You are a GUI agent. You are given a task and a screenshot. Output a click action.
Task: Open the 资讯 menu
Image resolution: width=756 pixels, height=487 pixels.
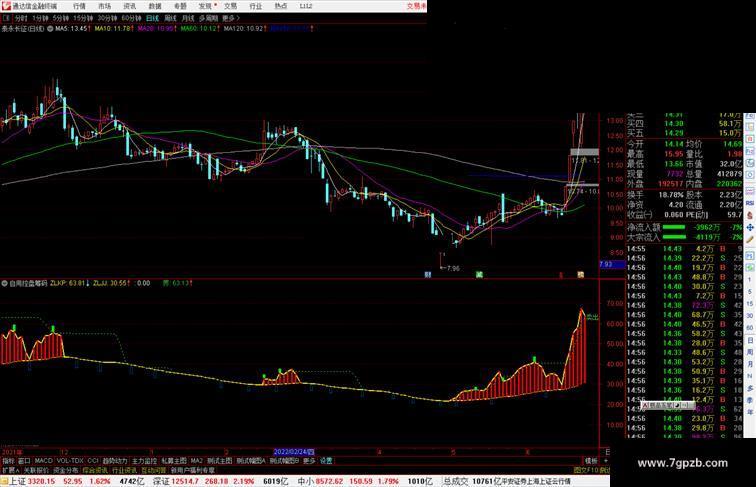point(130,6)
